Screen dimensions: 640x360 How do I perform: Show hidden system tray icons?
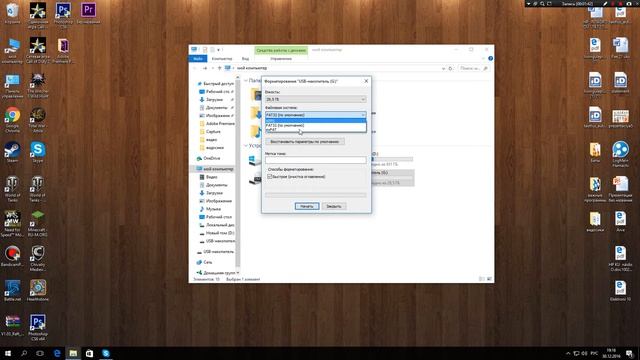click(x=568, y=353)
